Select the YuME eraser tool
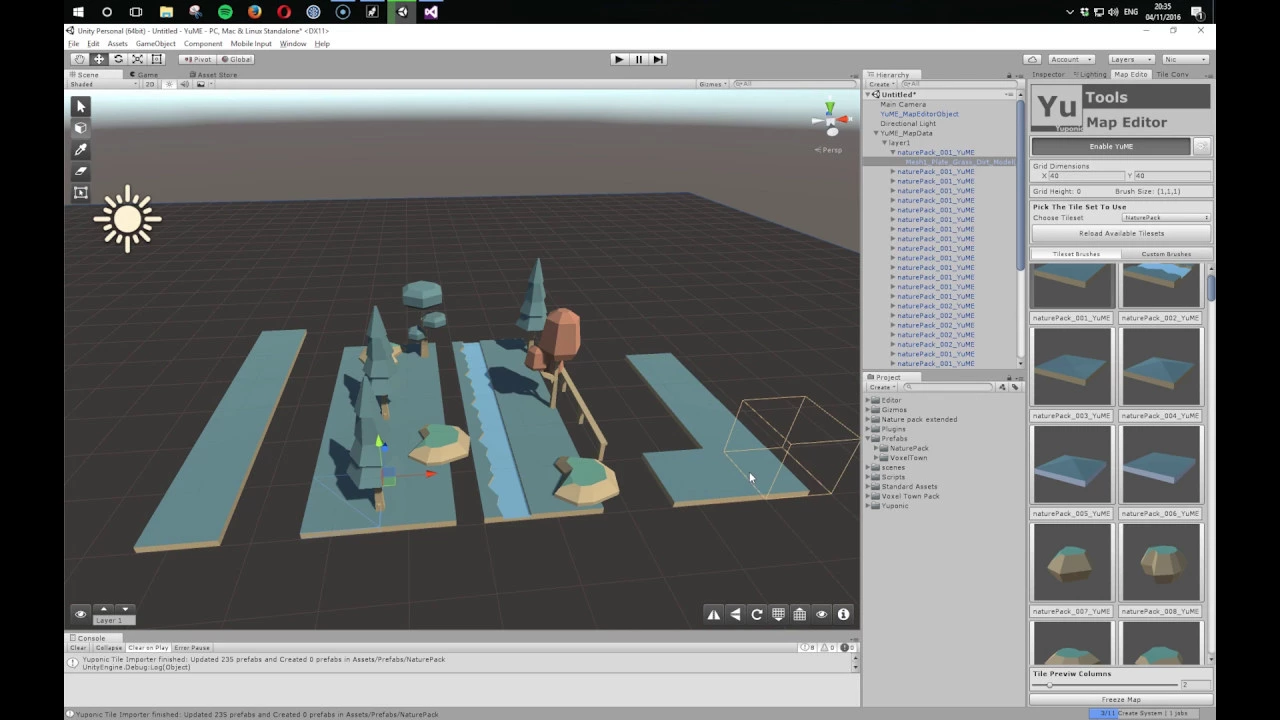Image resolution: width=1280 pixels, height=720 pixels. pyautogui.click(x=81, y=171)
